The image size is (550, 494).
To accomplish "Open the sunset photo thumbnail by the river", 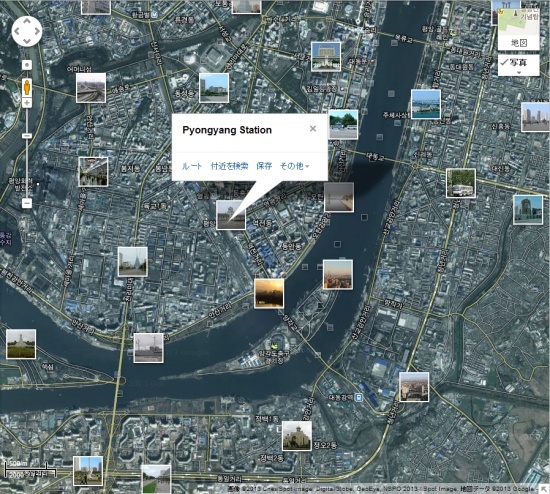I will pyautogui.click(x=269, y=294).
